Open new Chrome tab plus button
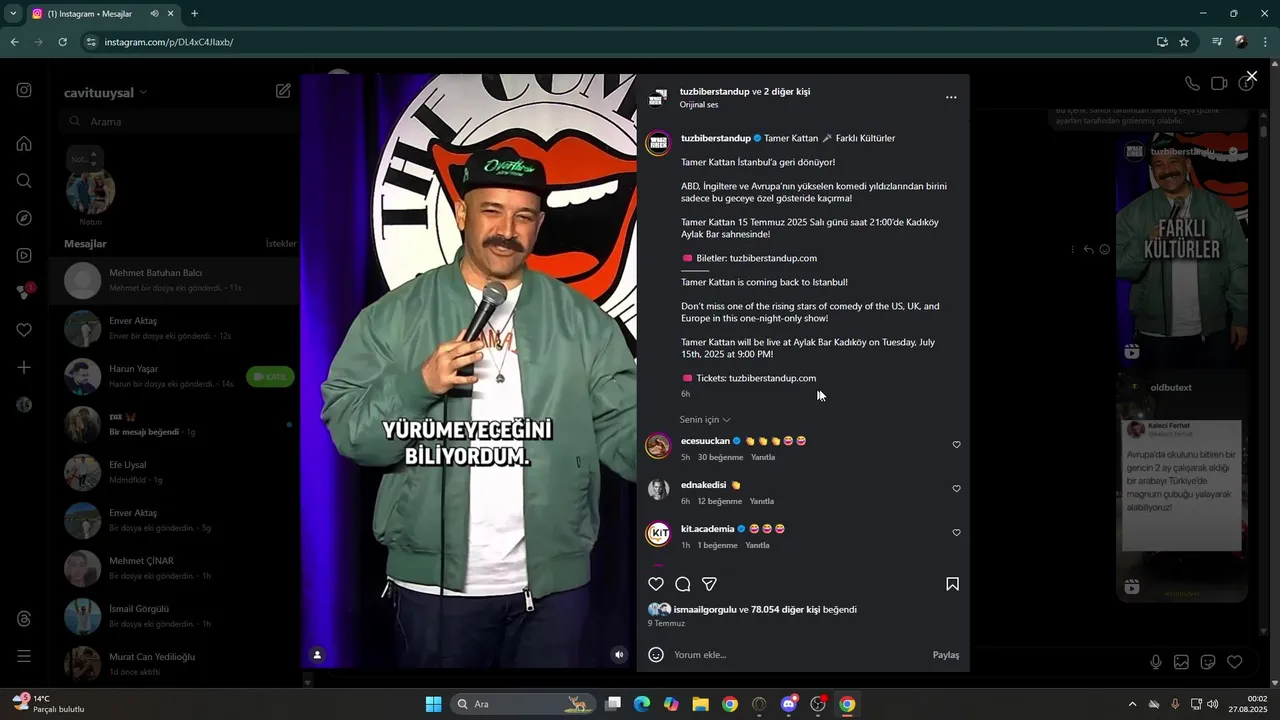Image resolution: width=1280 pixels, height=720 pixels. pos(194,14)
